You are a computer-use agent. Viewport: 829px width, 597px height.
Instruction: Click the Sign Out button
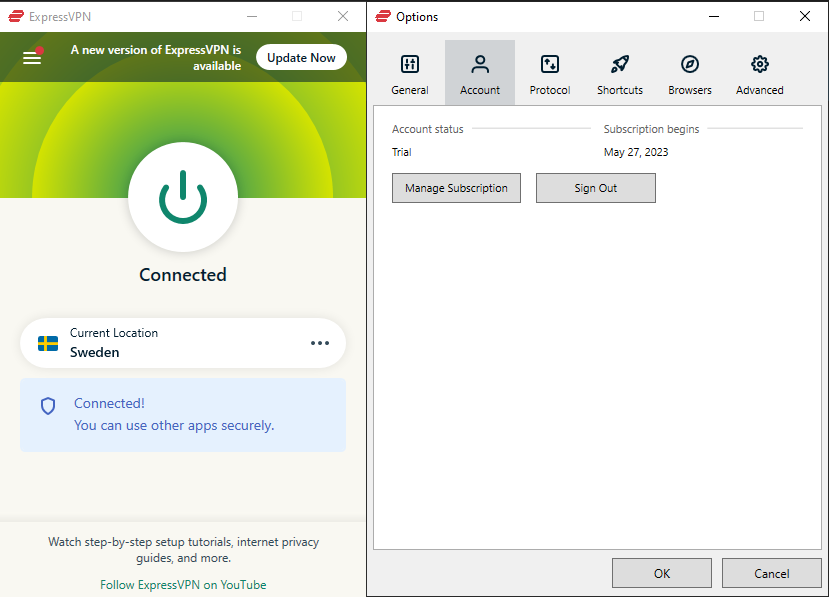point(596,188)
